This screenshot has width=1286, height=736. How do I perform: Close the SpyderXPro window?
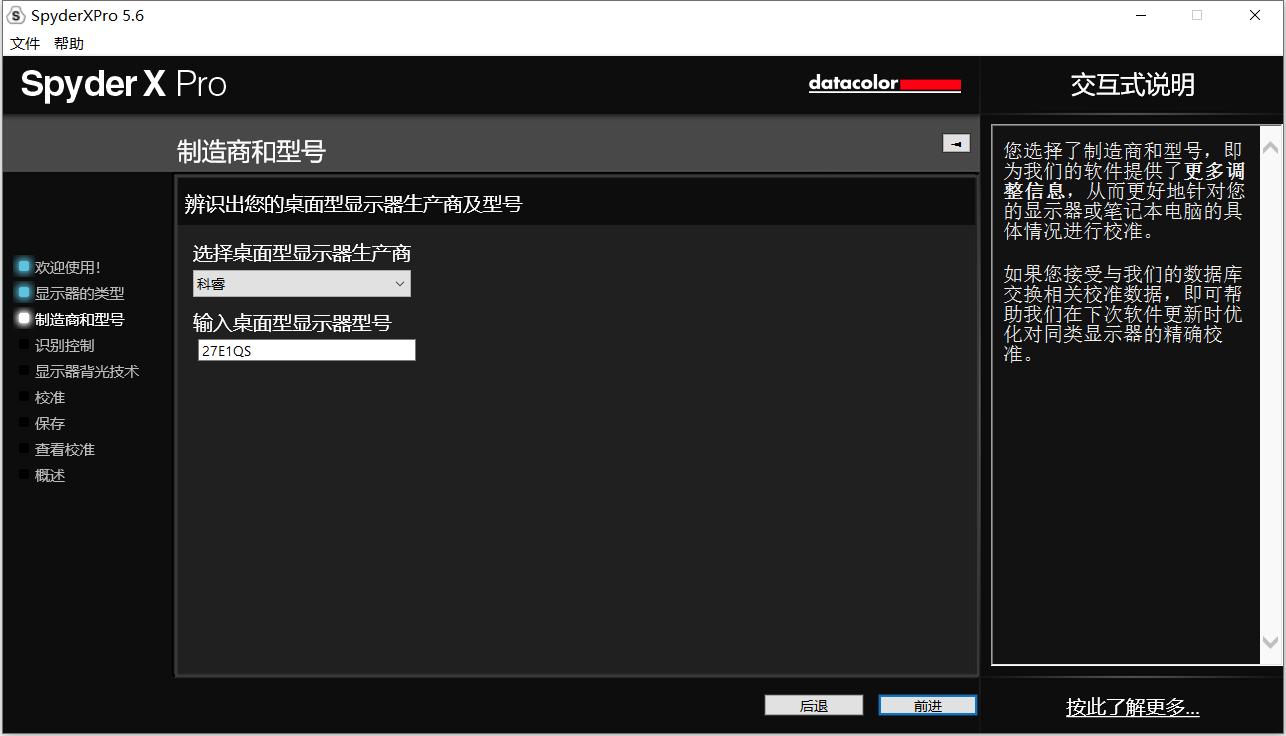[x=1255, y=15]
